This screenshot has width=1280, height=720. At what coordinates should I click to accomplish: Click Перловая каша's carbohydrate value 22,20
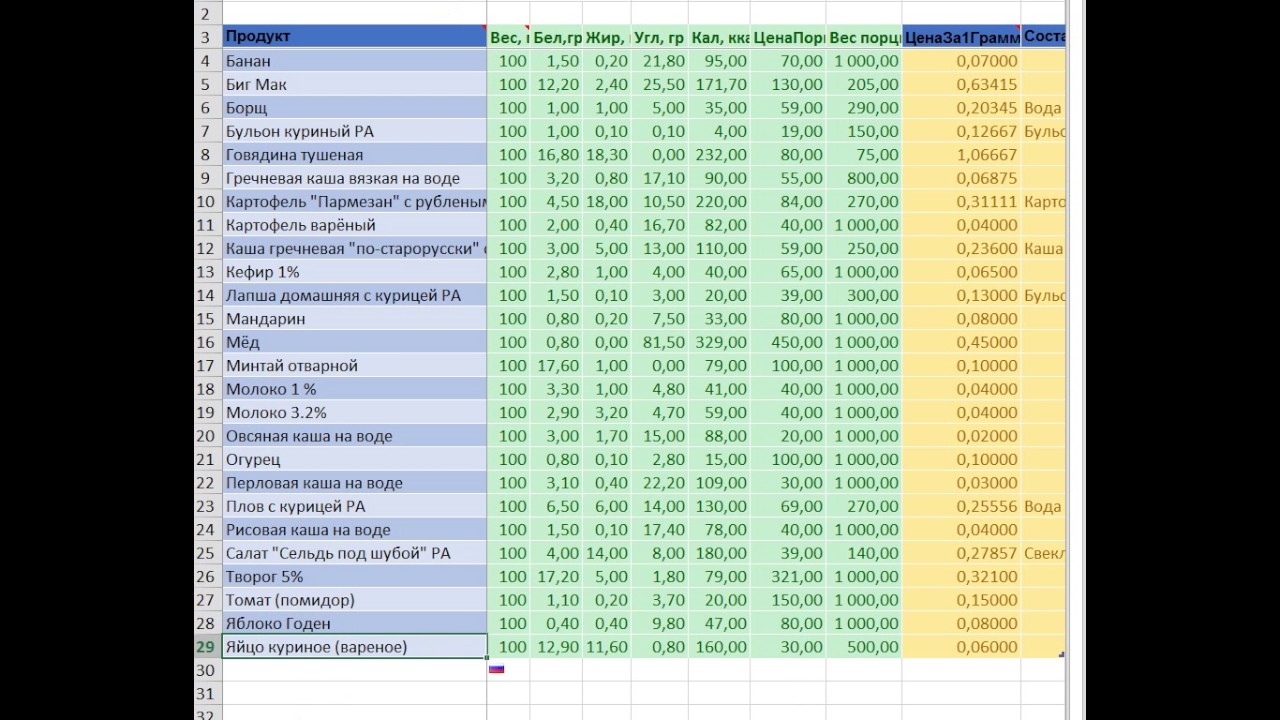click(x=659, y=483)
